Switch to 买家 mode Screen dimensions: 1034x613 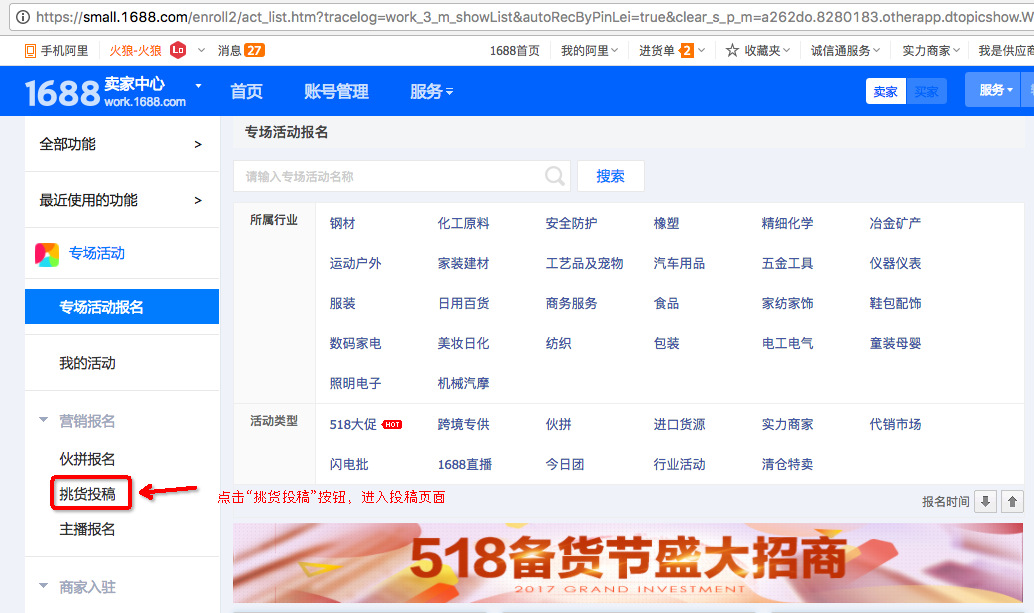pos(926,90)
